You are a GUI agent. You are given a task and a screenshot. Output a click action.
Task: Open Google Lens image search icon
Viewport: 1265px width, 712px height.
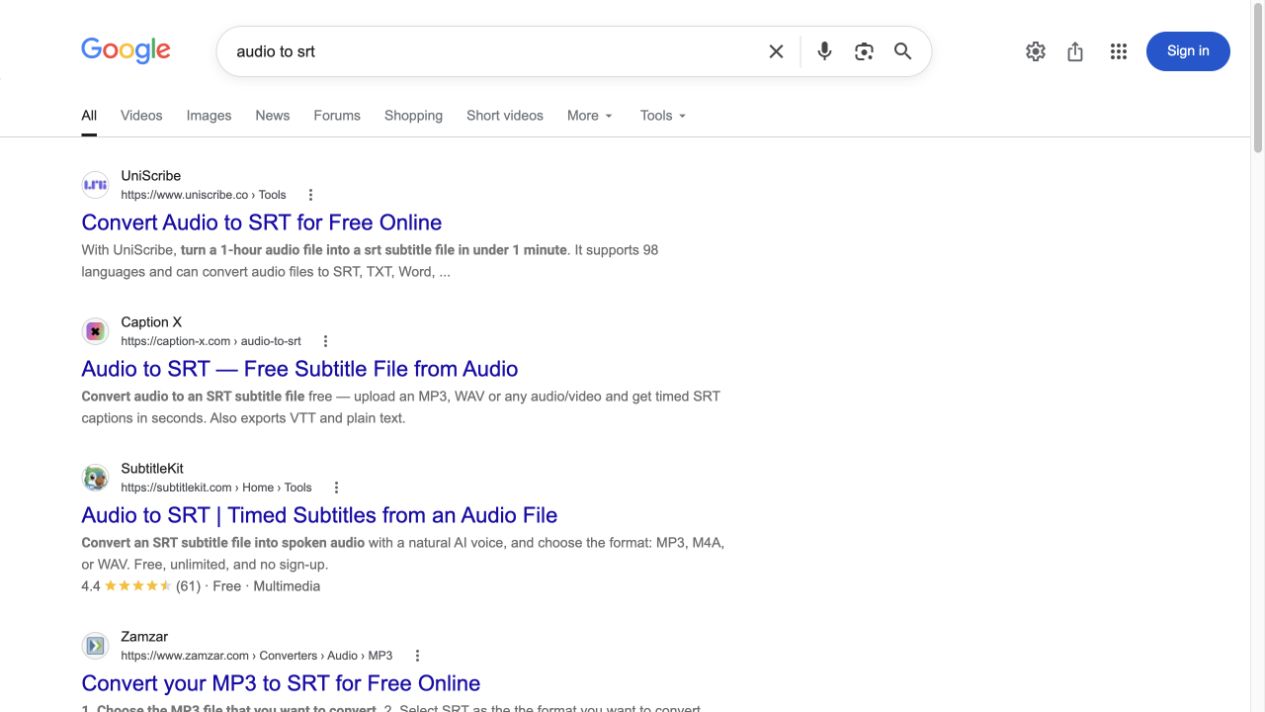pyautogui.click(x=864, y=51)
